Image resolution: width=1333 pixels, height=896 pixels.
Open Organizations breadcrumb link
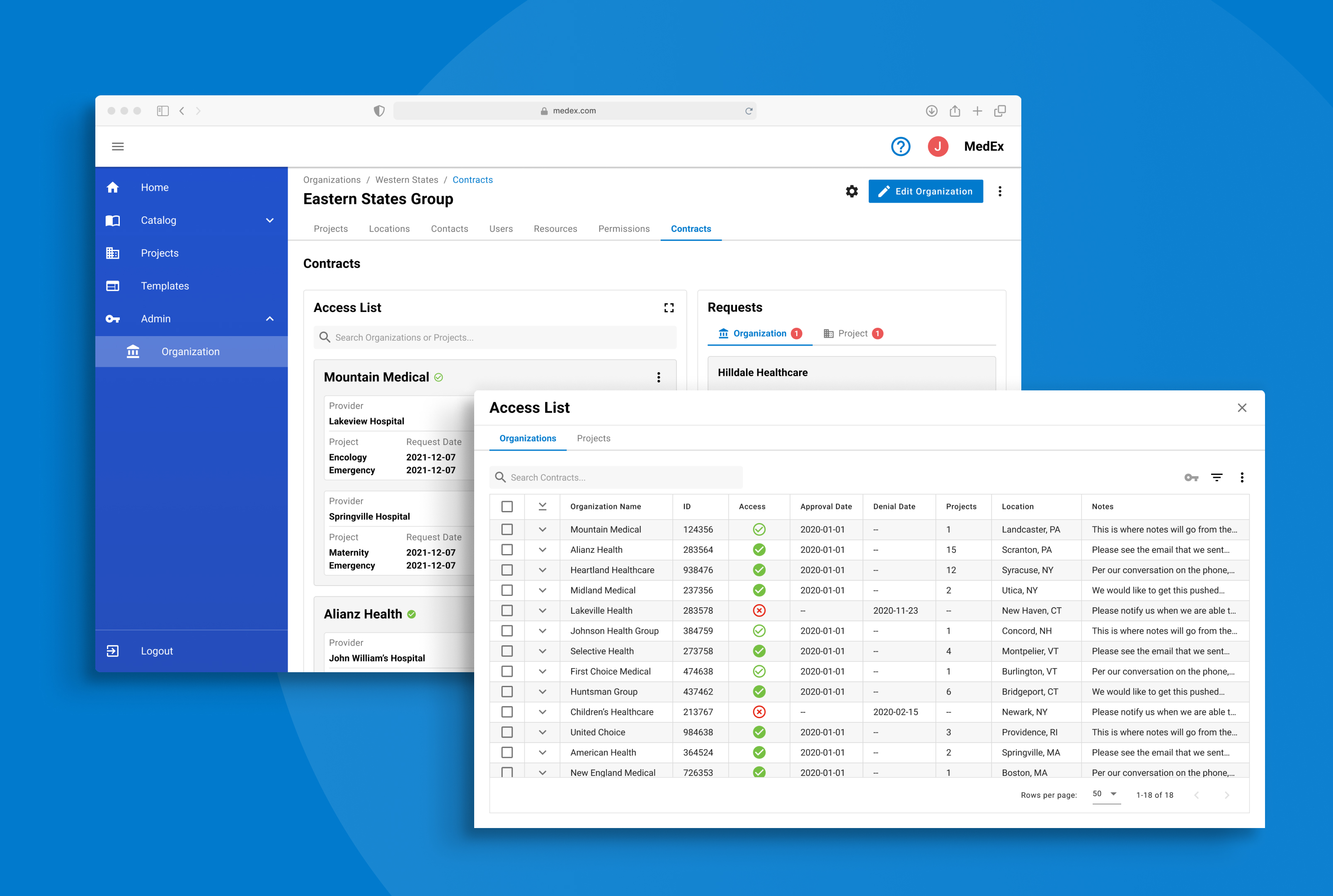pyautogui.click(x=332, y=179)
